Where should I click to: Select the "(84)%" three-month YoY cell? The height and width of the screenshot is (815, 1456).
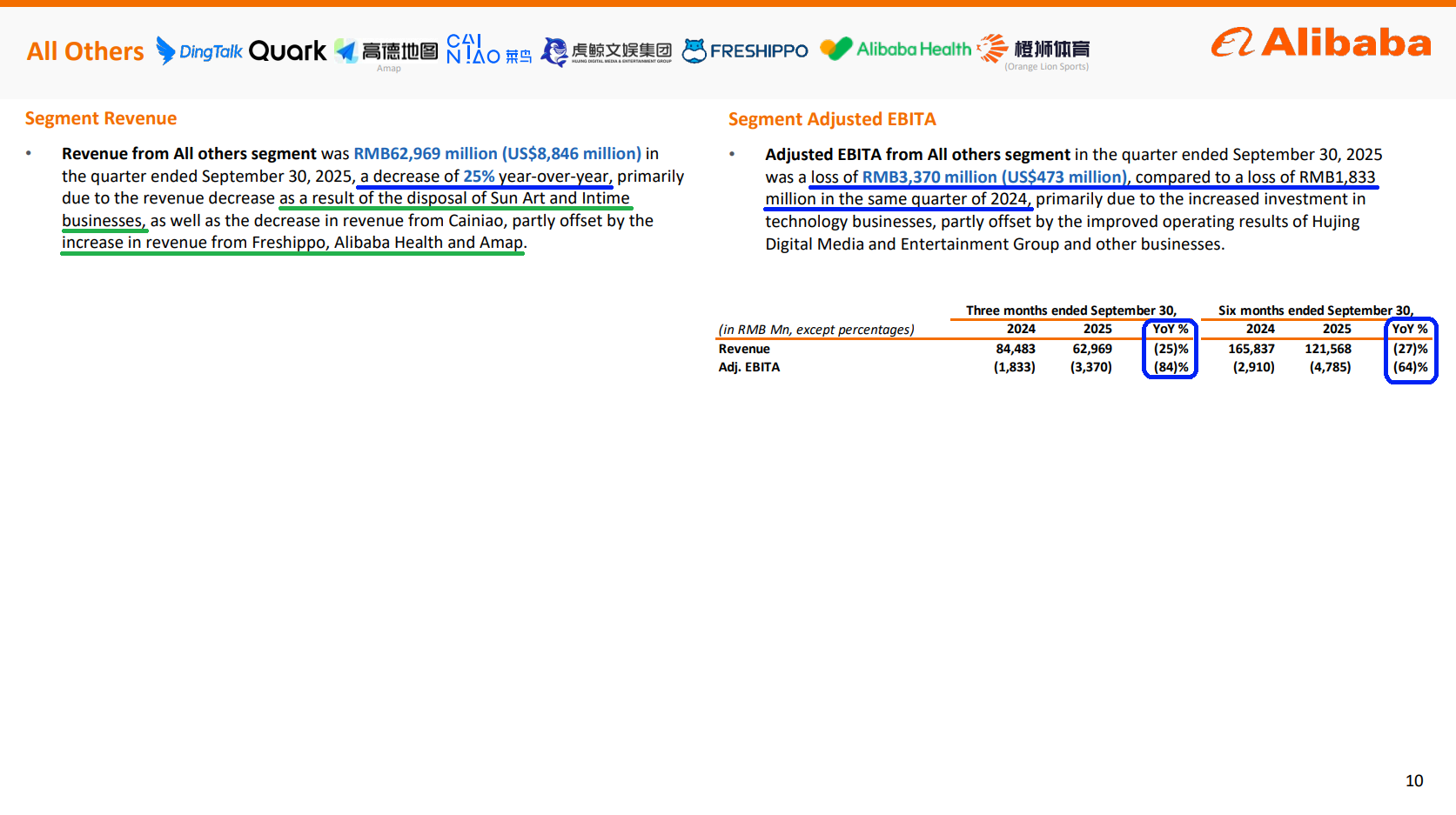pos(1171,367)
